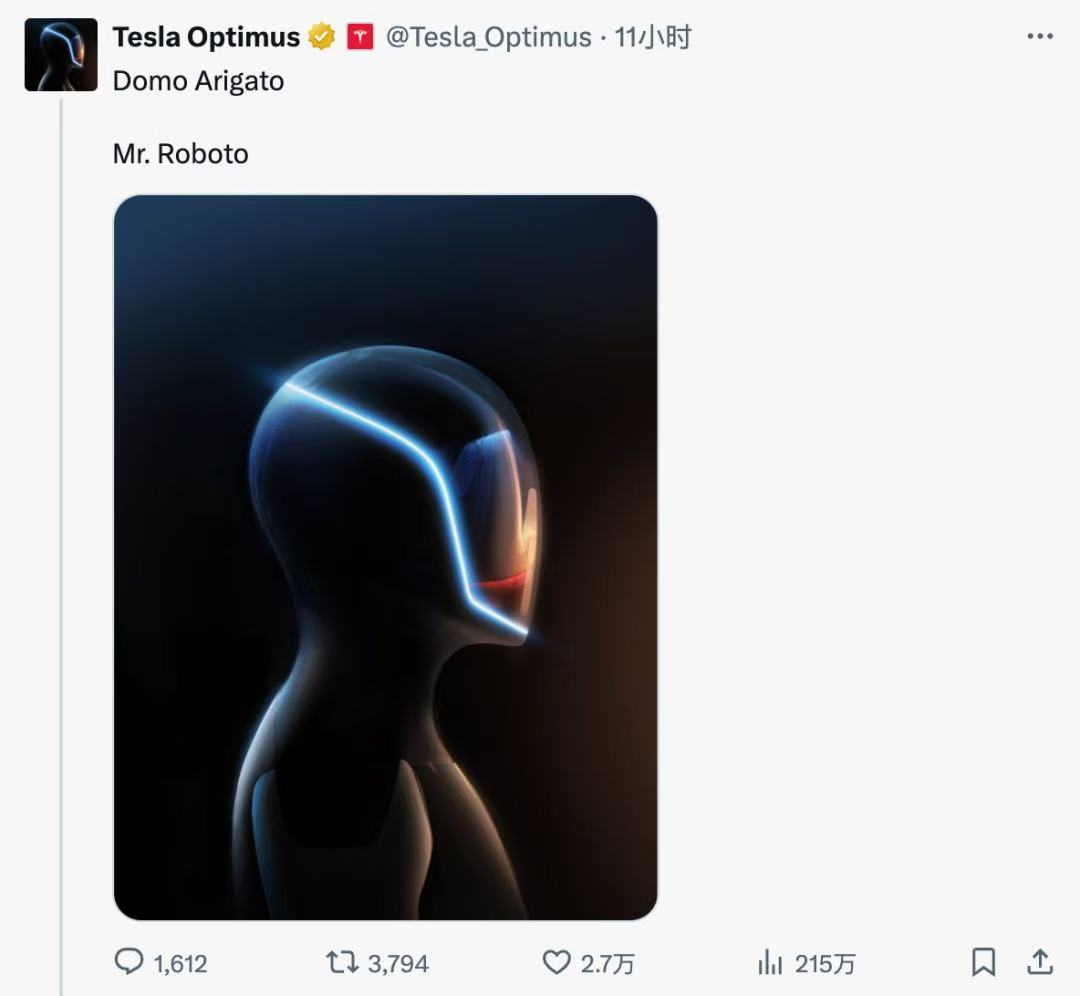Open the three-dot more options menu
This screenshot has height=996, width=1080.
coord(1040,36)
